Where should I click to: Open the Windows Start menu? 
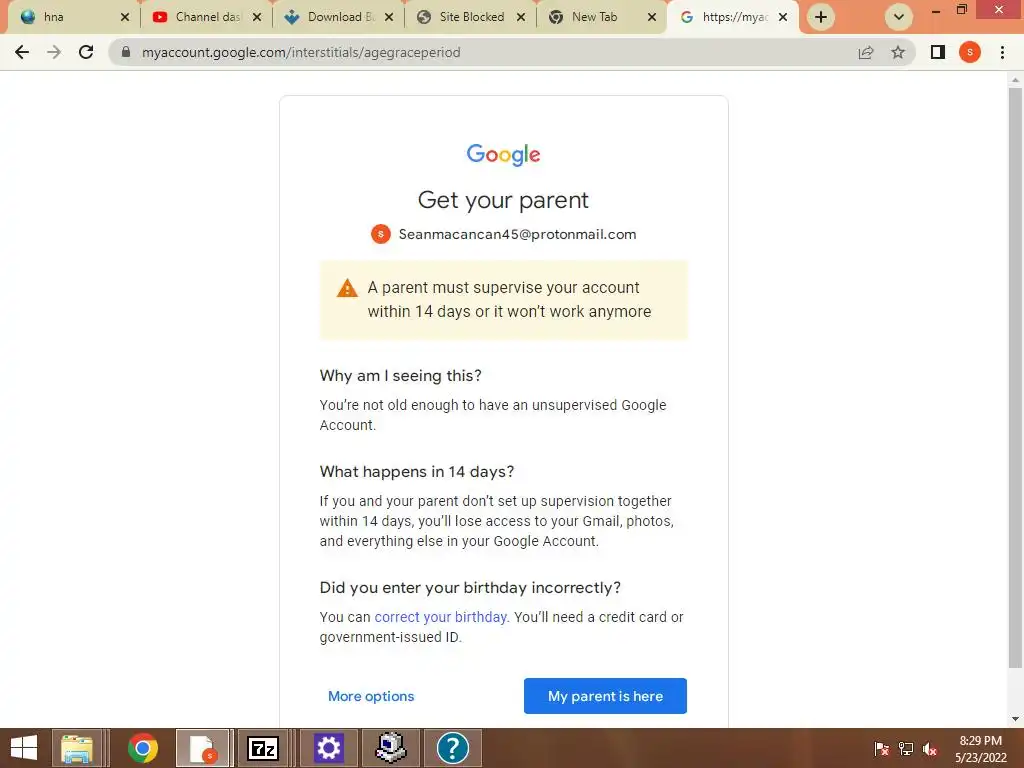point(24,748)
